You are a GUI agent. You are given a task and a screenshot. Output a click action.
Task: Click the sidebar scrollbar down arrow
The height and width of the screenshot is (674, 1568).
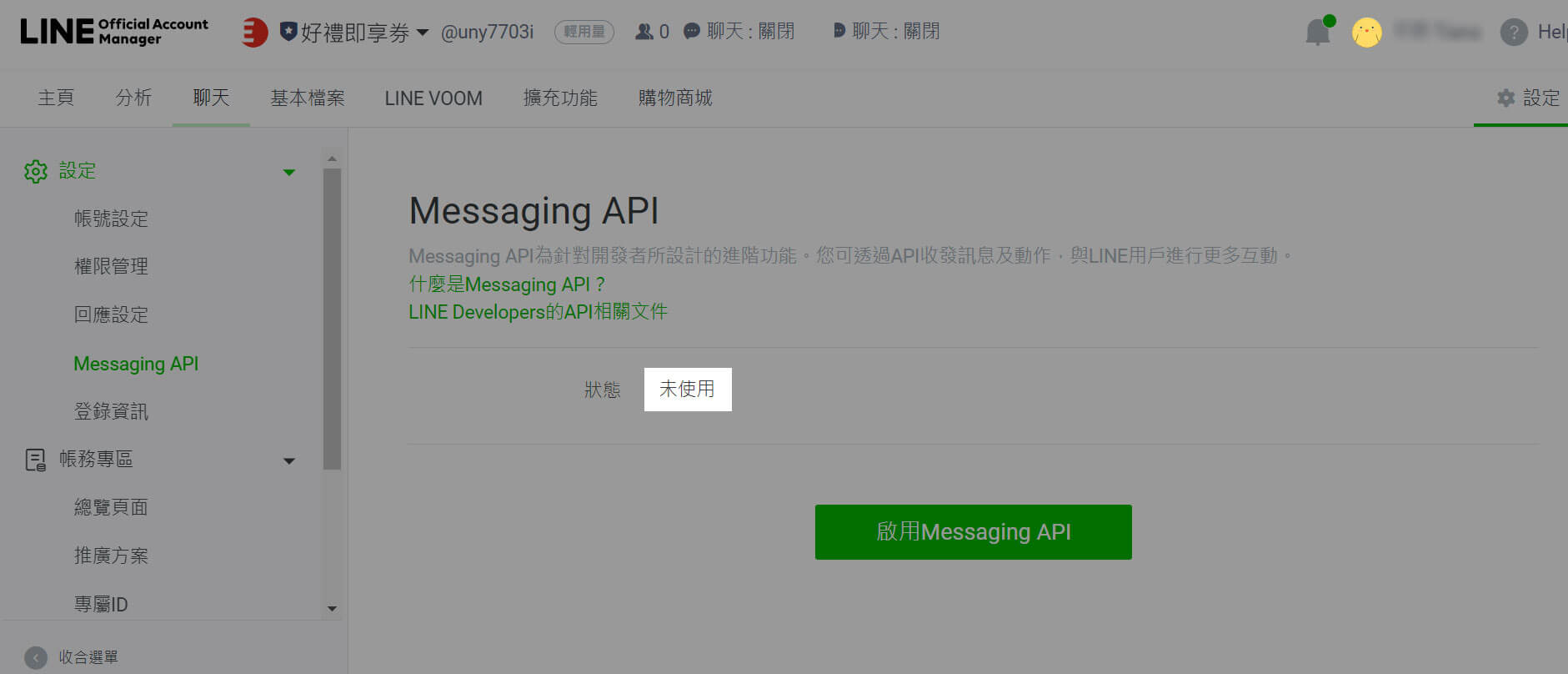tap(332, 609)
